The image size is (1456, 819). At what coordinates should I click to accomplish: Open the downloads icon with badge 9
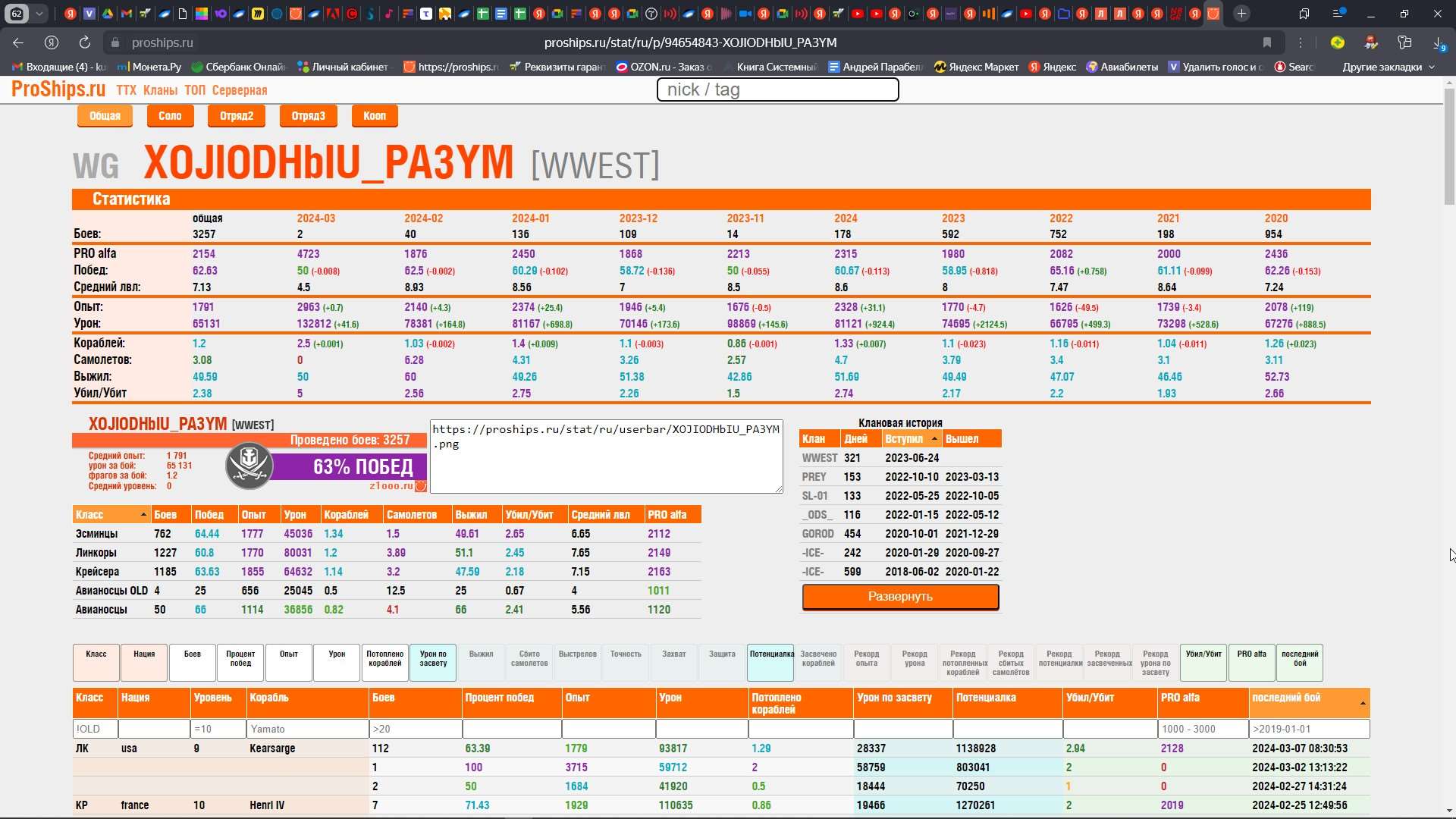[1437, 43]
